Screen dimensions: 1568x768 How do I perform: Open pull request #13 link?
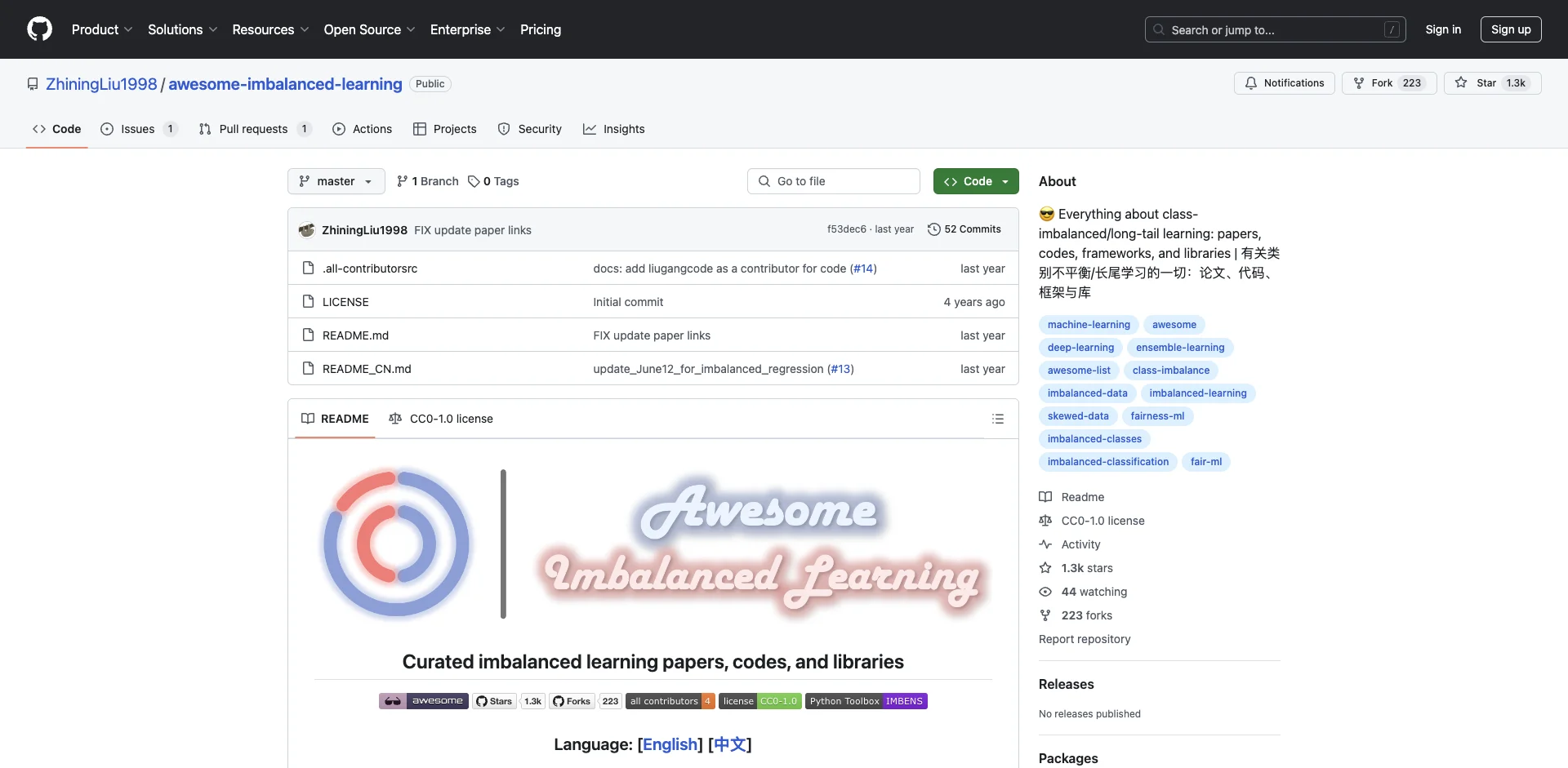click(840, 369)
